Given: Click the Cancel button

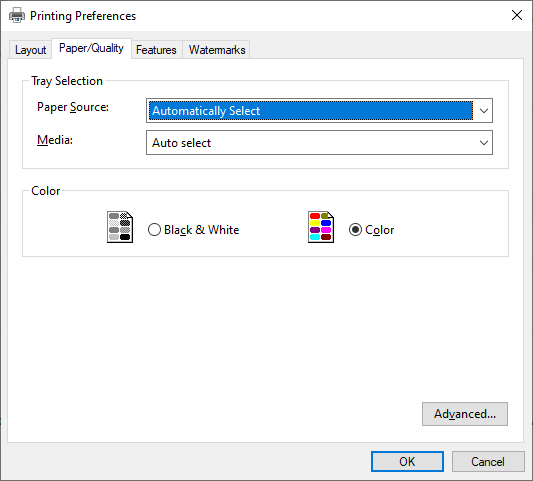Looking at the screenshot, I should point(488,462).
